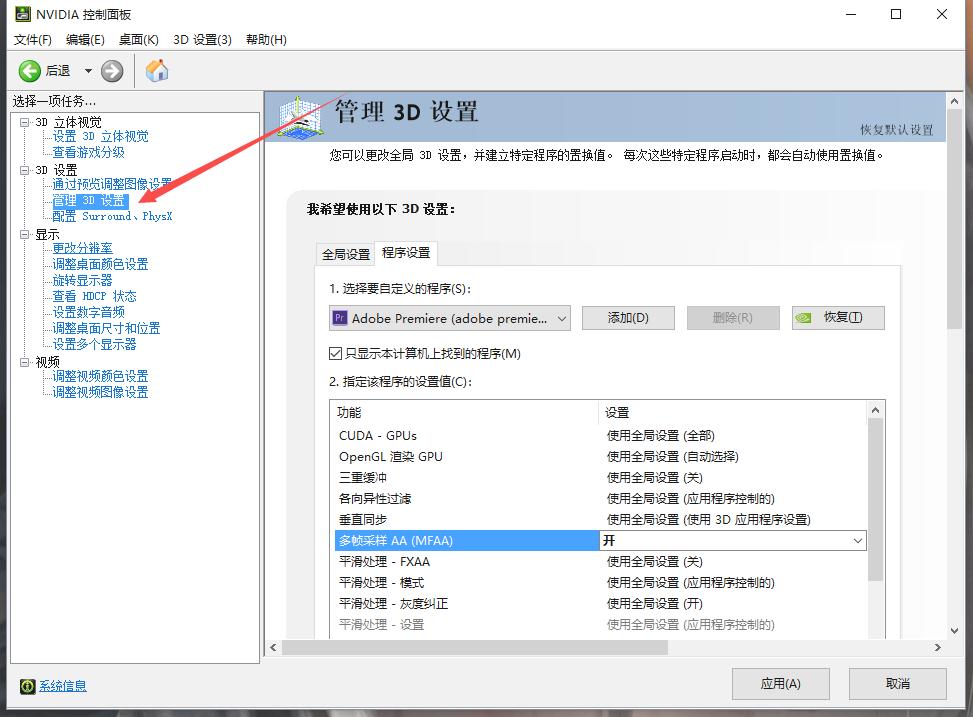The width and height of the screenshot is (973, 717).
Task: Click the 添加(D) button
Action: [628, 318]
